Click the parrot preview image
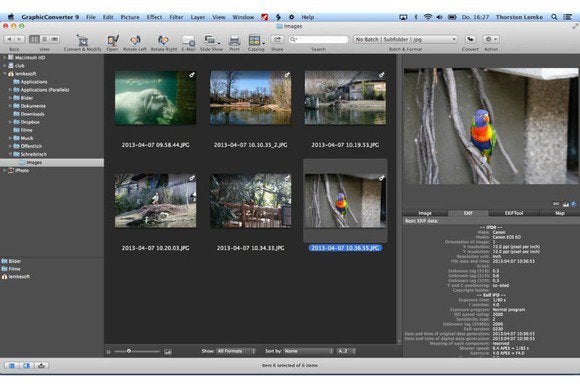The image size is (580, 388). (490, 126)
